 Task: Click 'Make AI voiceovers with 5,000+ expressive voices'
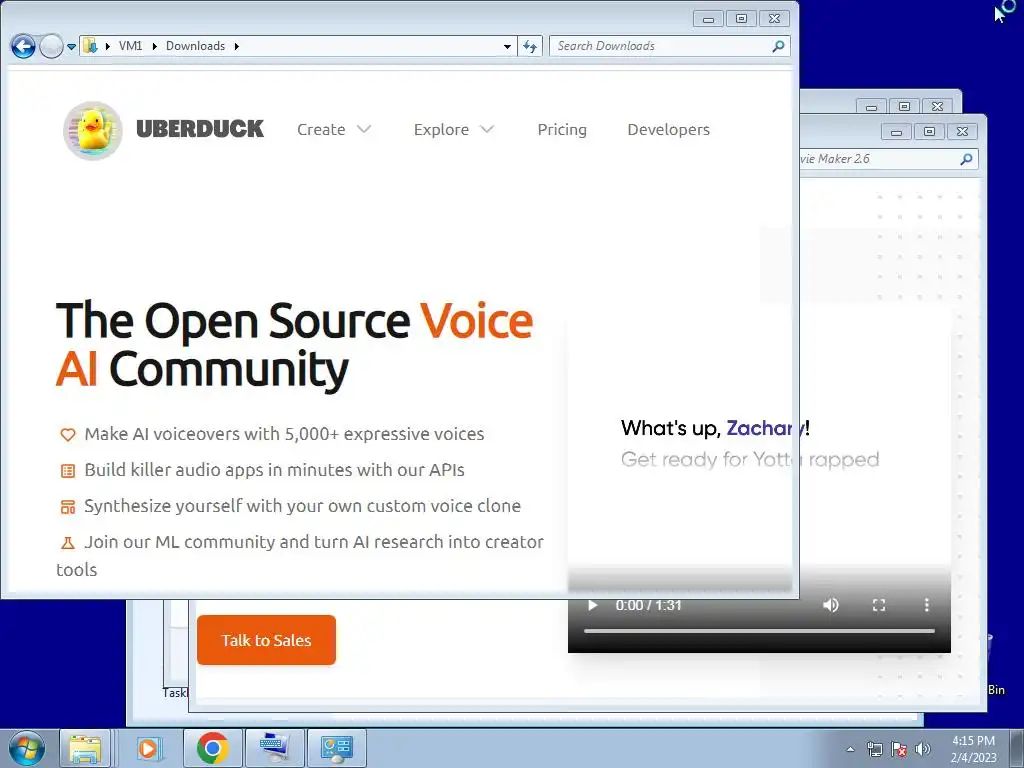click(284, 434)
